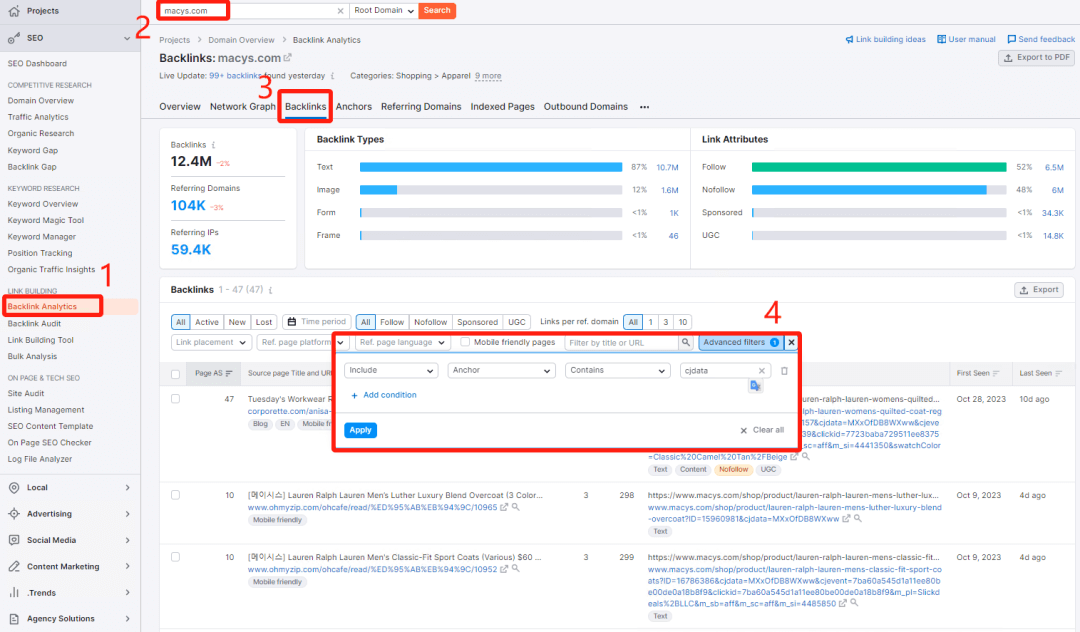1080x632 pixels.
Task: Select the Active backlinks filter
Action: point(207,322)
